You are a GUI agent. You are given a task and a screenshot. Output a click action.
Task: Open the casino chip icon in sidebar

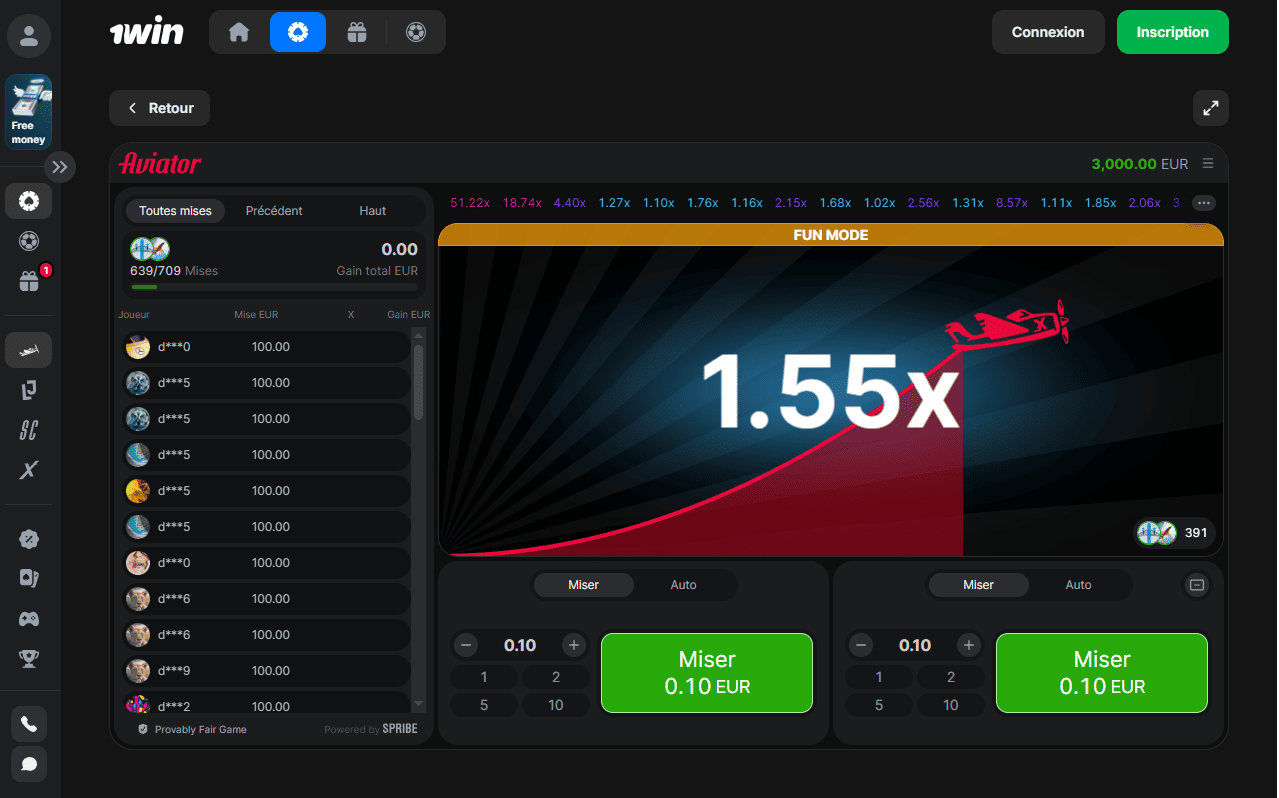(29, 201)
